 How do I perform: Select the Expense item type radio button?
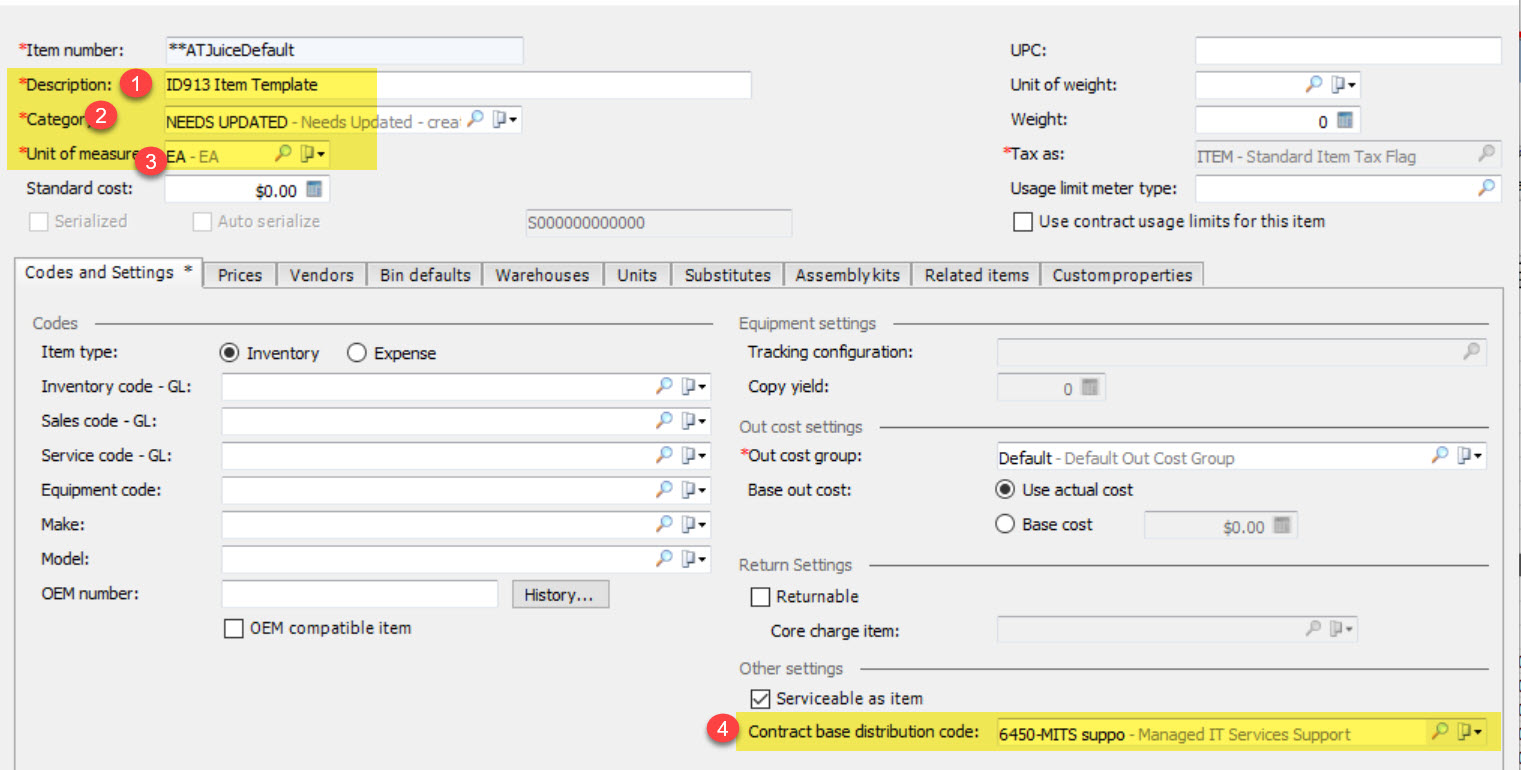coord(357,353)
